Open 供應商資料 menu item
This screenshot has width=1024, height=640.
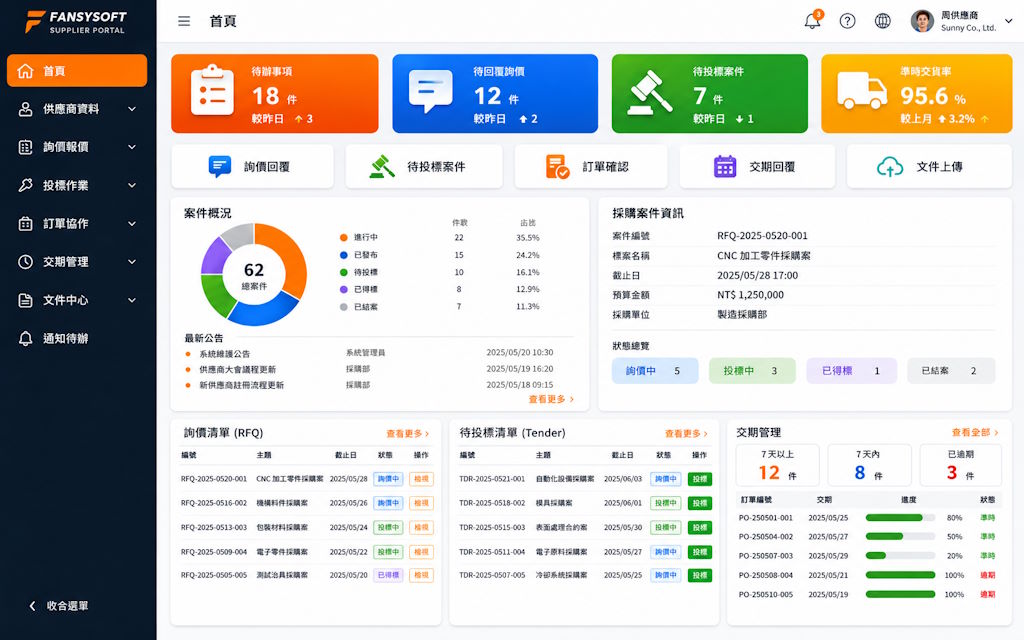pos(77,109)
